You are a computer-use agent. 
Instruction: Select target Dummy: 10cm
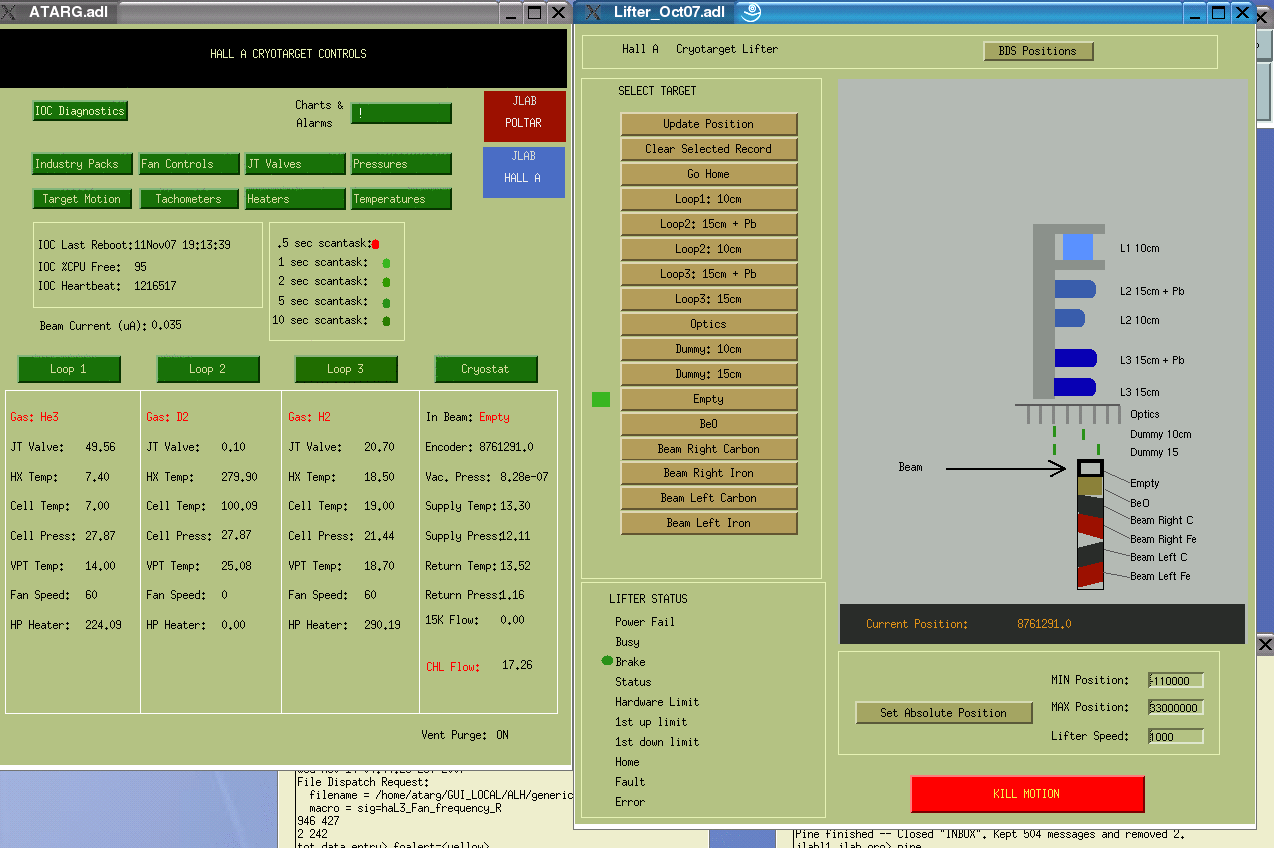[709, 349]
